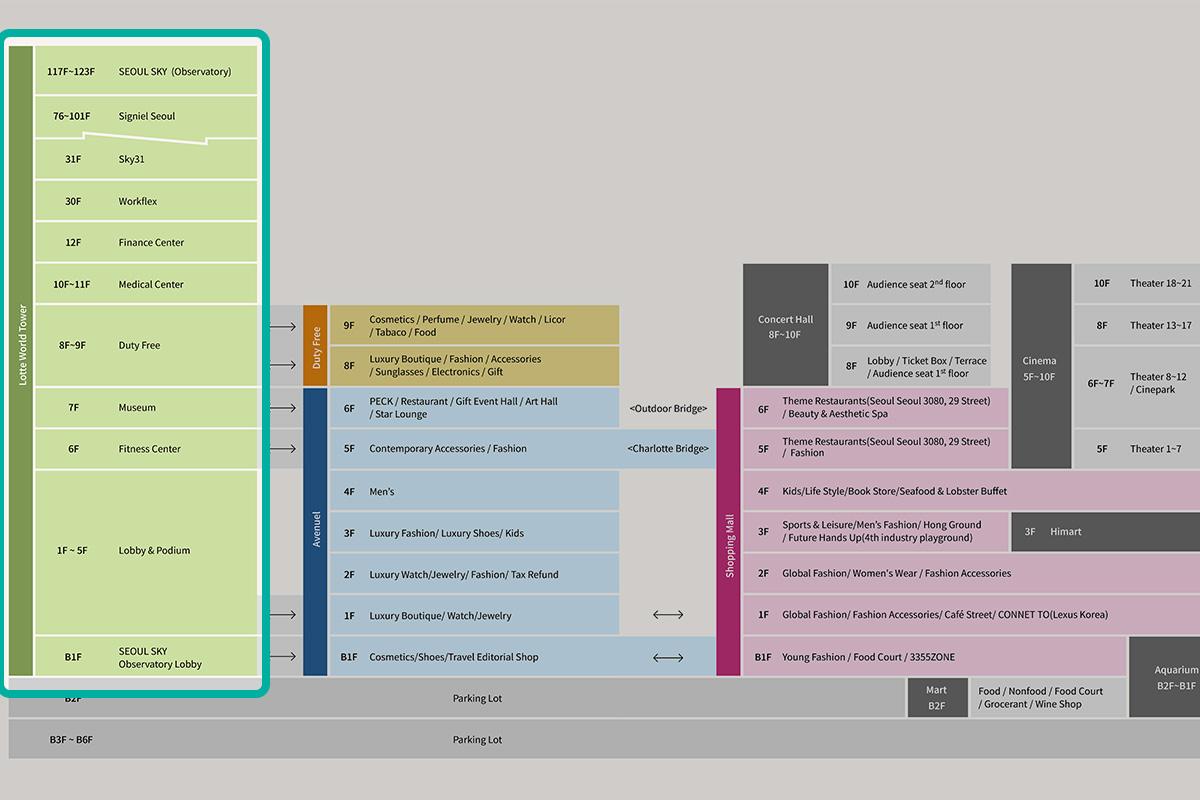Open 4F Kids/Life Style/Book Store row
This screenshot has height=800, width=1200.
(972, 491)
